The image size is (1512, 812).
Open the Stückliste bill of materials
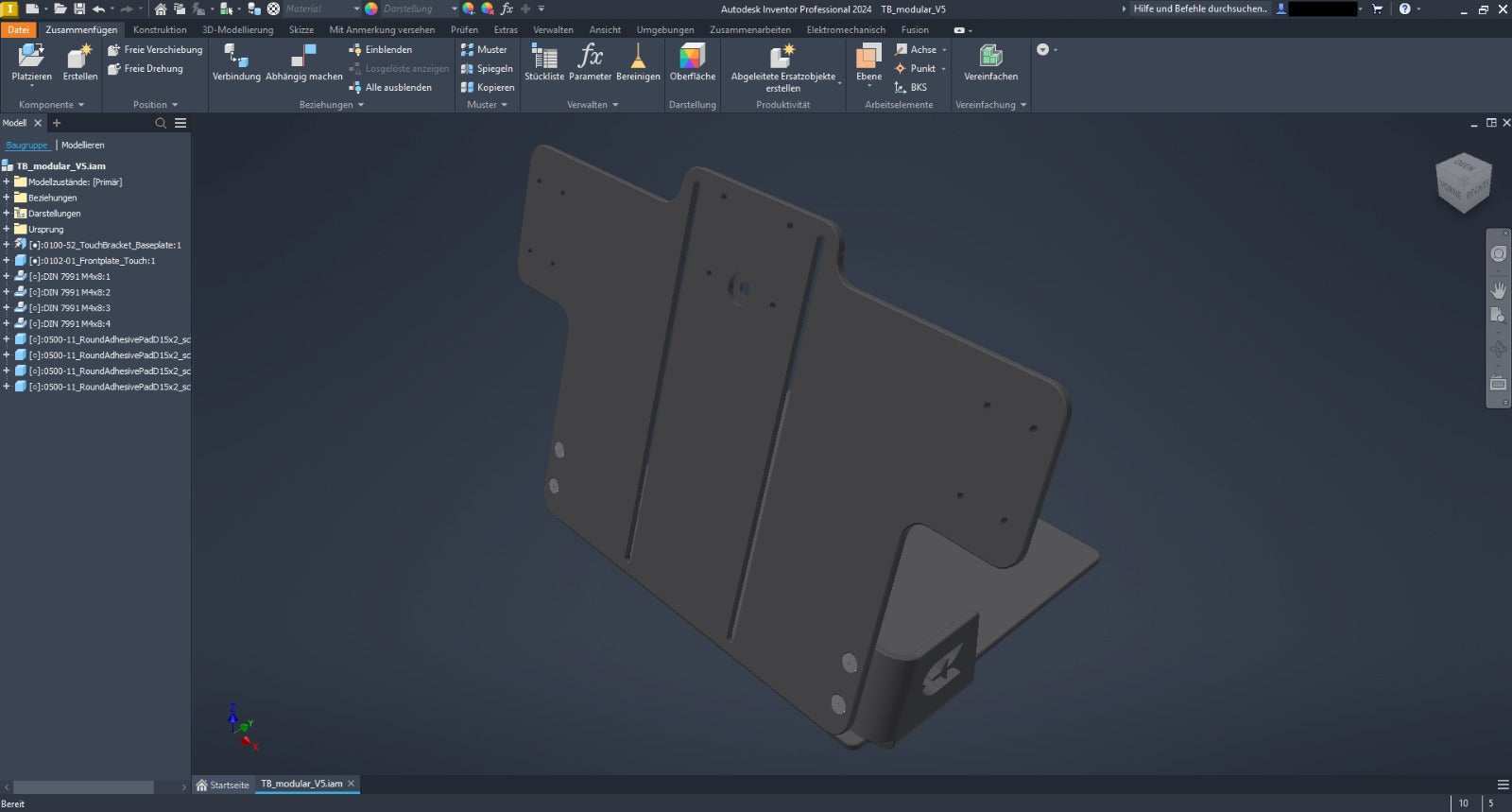pos(544,62)
